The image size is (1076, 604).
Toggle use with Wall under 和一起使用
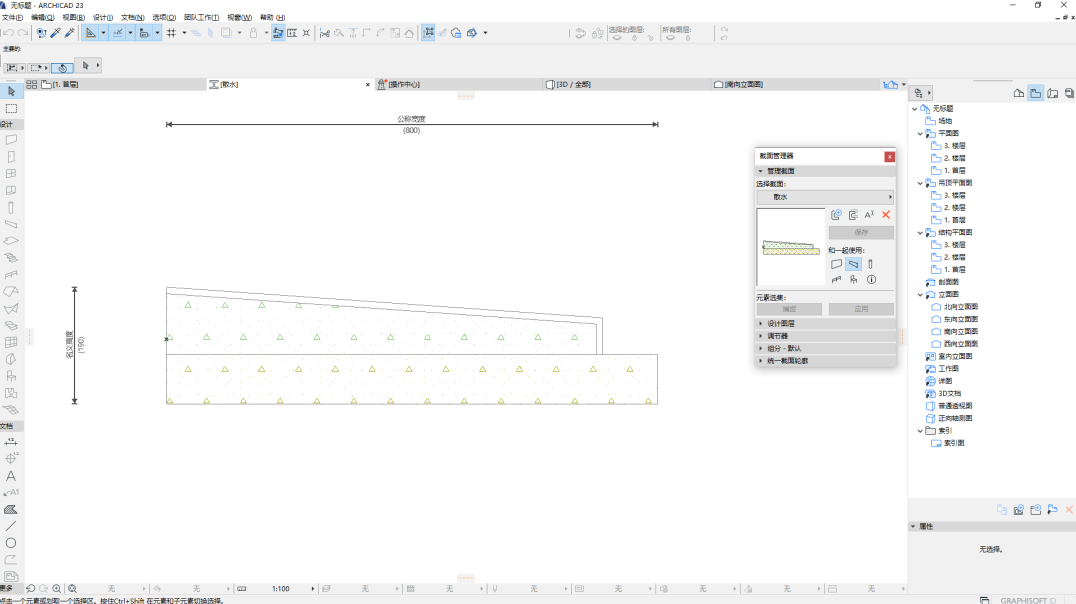(837, 264)
